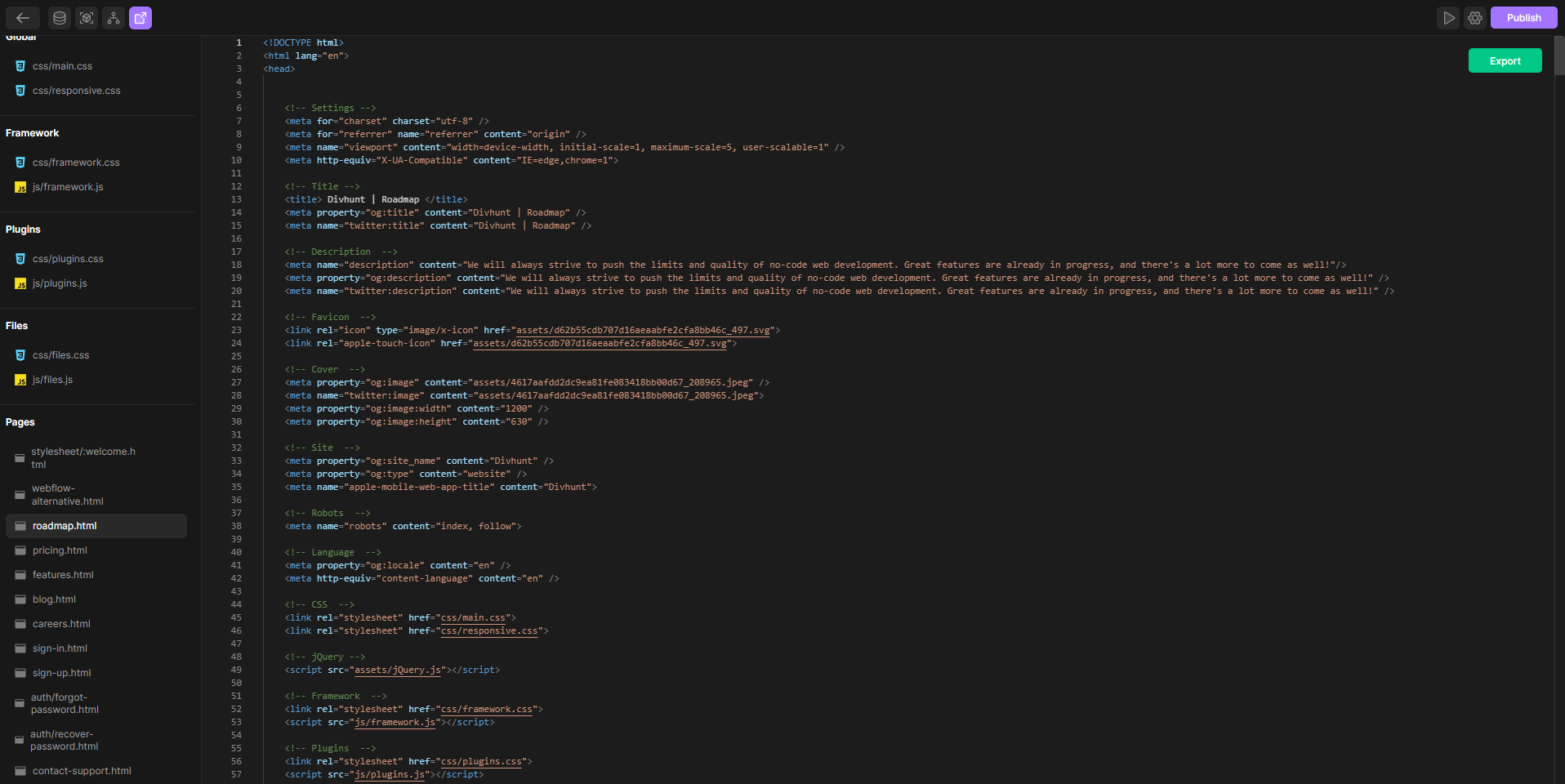Open the css/main.css link in the code
The image size is (1565, 784).
(472, 618)
